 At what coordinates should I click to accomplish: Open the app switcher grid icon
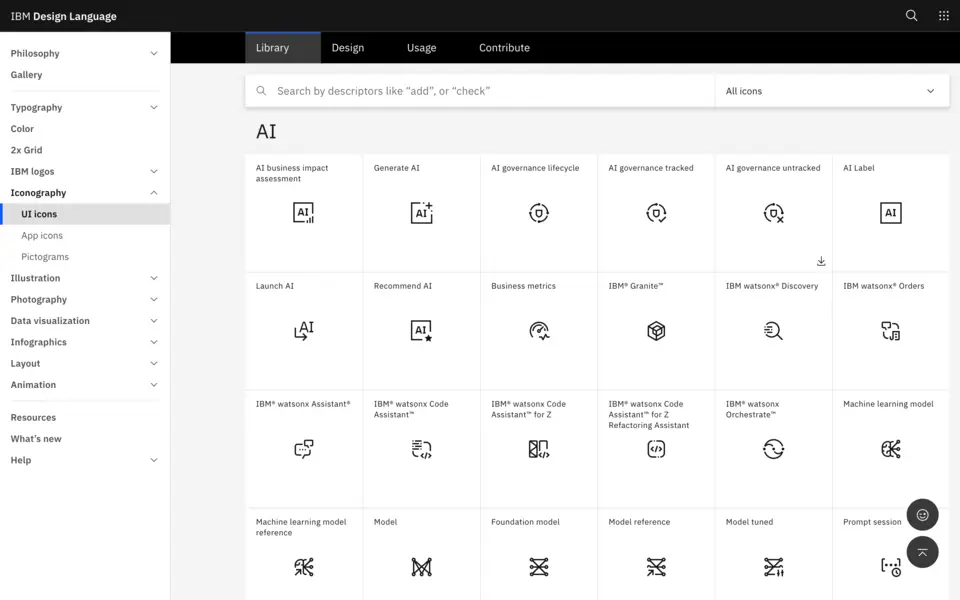pos(943,16)
